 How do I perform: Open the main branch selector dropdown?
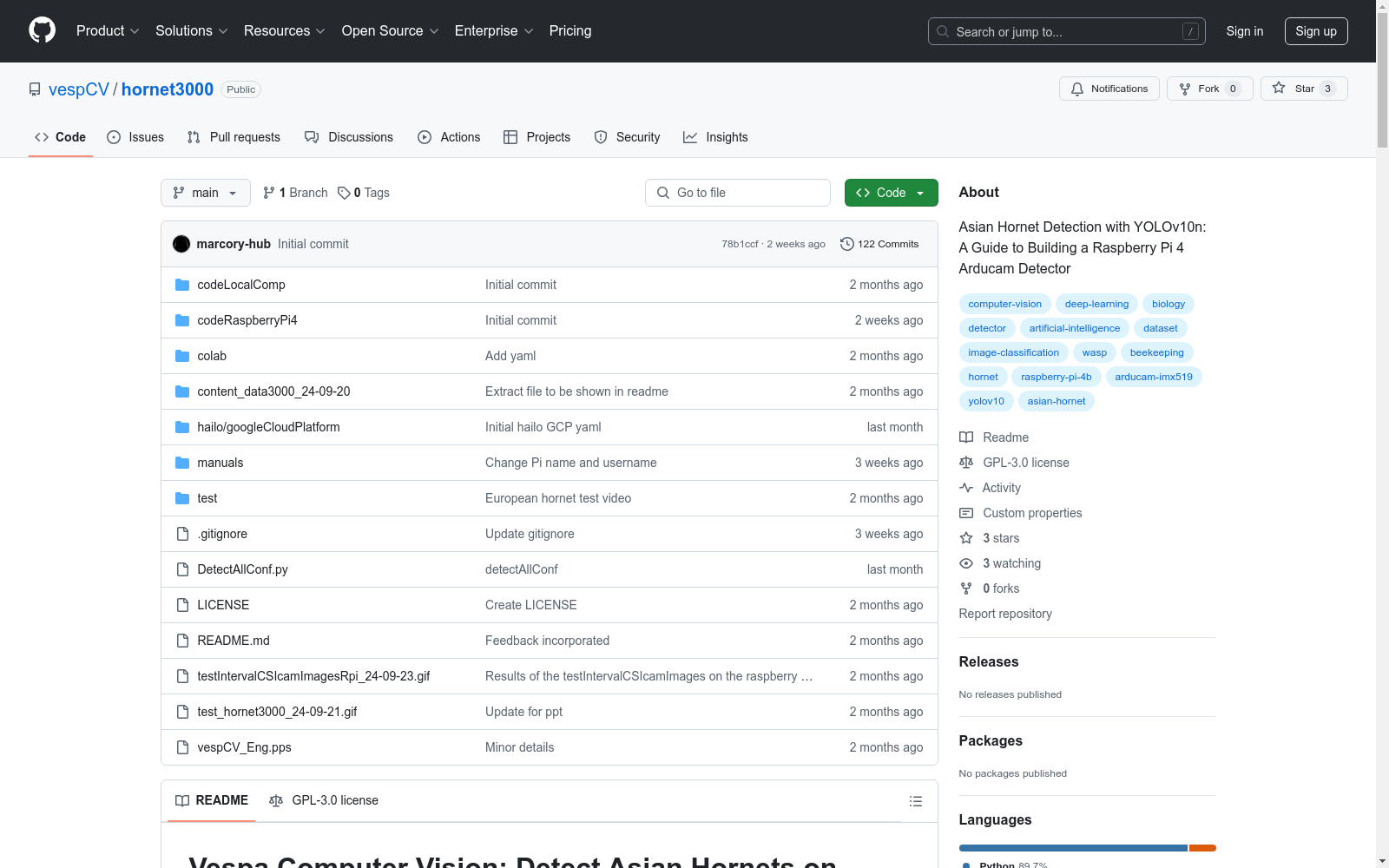click(x=206, y=193)
